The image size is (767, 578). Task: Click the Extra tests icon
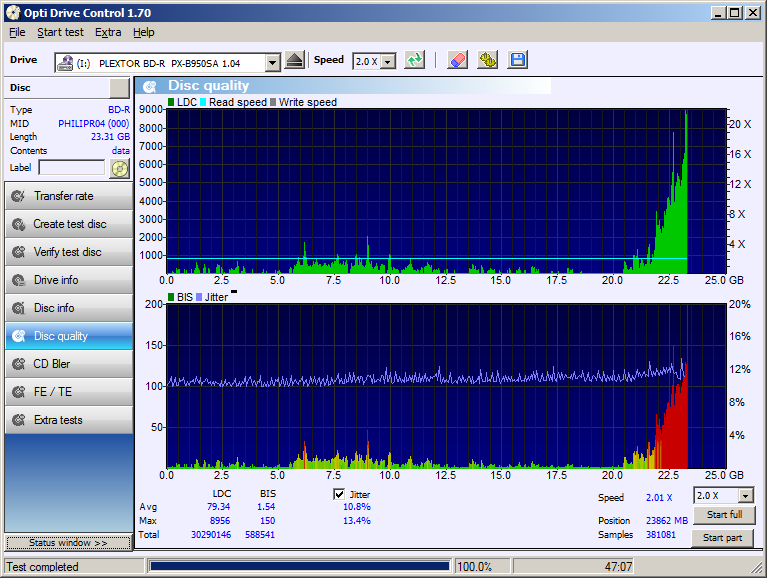coord(19,420)
